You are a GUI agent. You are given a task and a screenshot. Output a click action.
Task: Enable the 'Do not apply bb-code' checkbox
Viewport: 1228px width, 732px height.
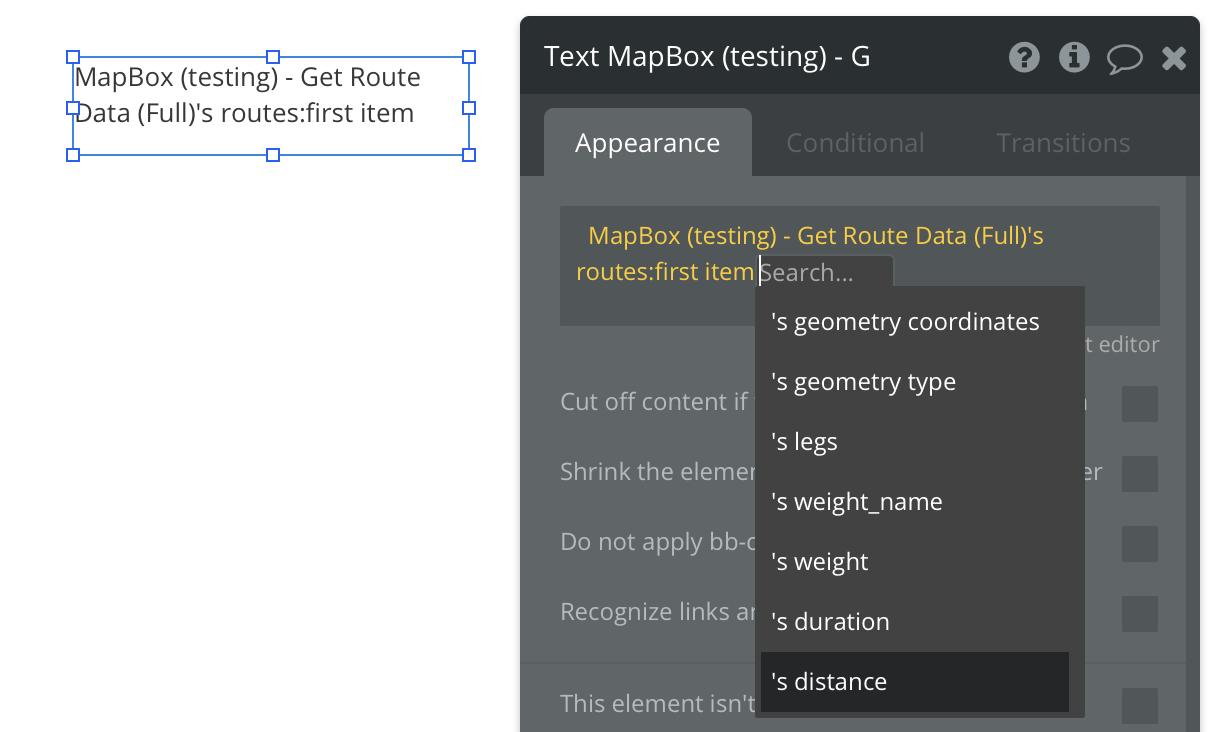point(1140,544)
